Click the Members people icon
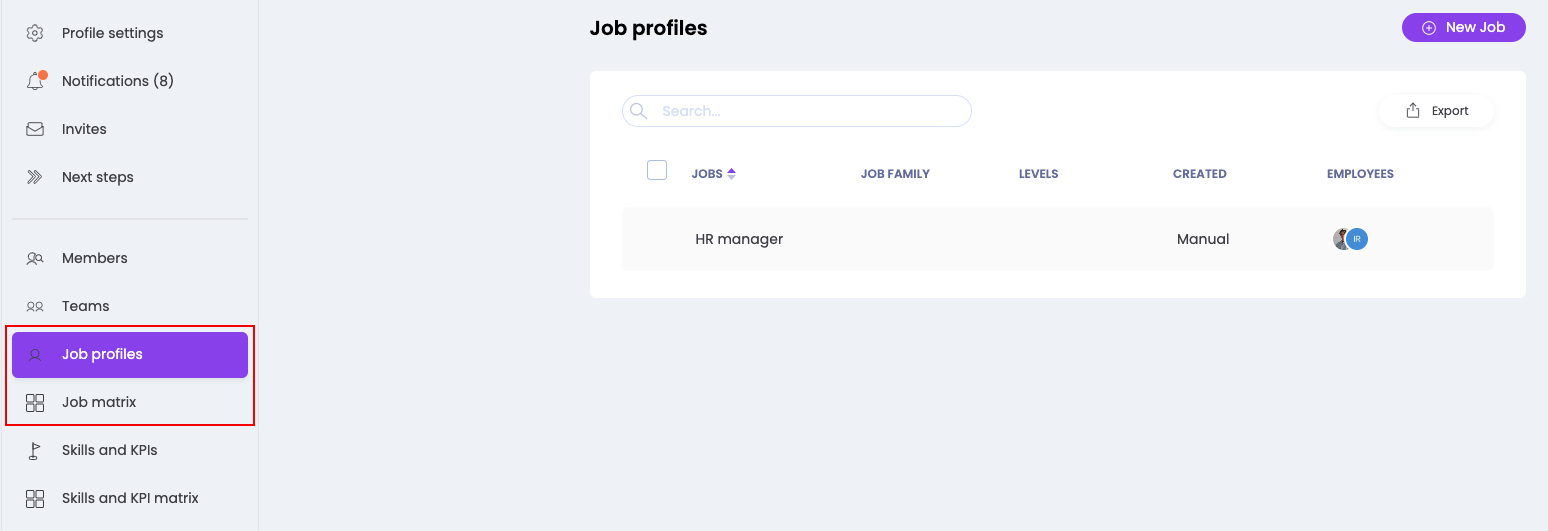 tap(35, 258)
